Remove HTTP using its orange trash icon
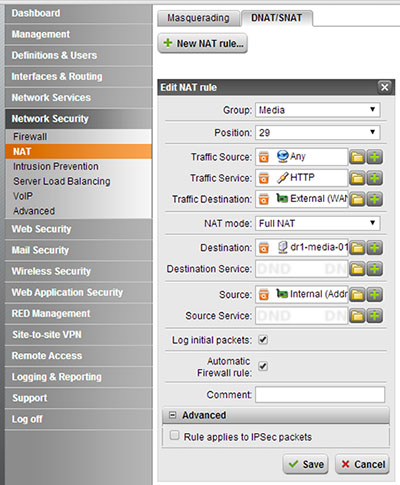Image resolution: width=400 pixels, height=485 pixels. coord(264,178)
